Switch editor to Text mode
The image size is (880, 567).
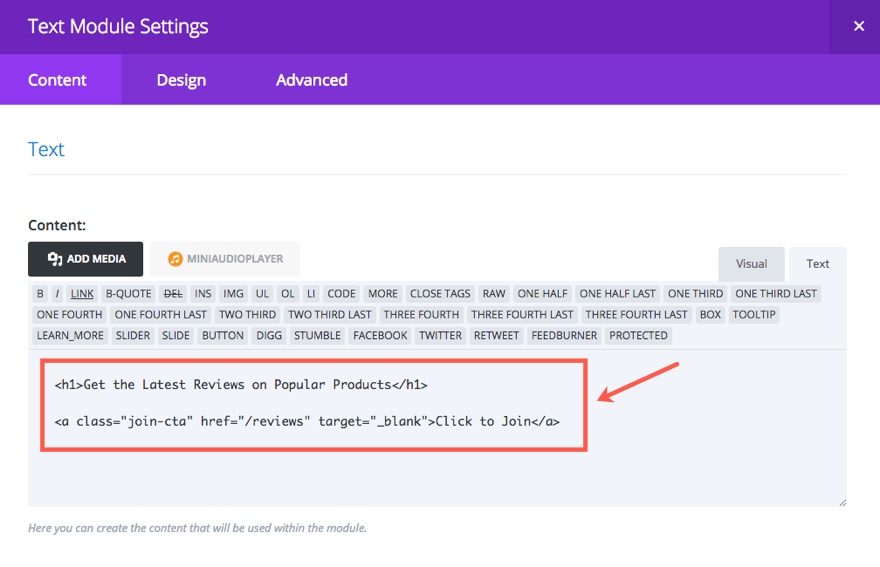pos(817,264)
